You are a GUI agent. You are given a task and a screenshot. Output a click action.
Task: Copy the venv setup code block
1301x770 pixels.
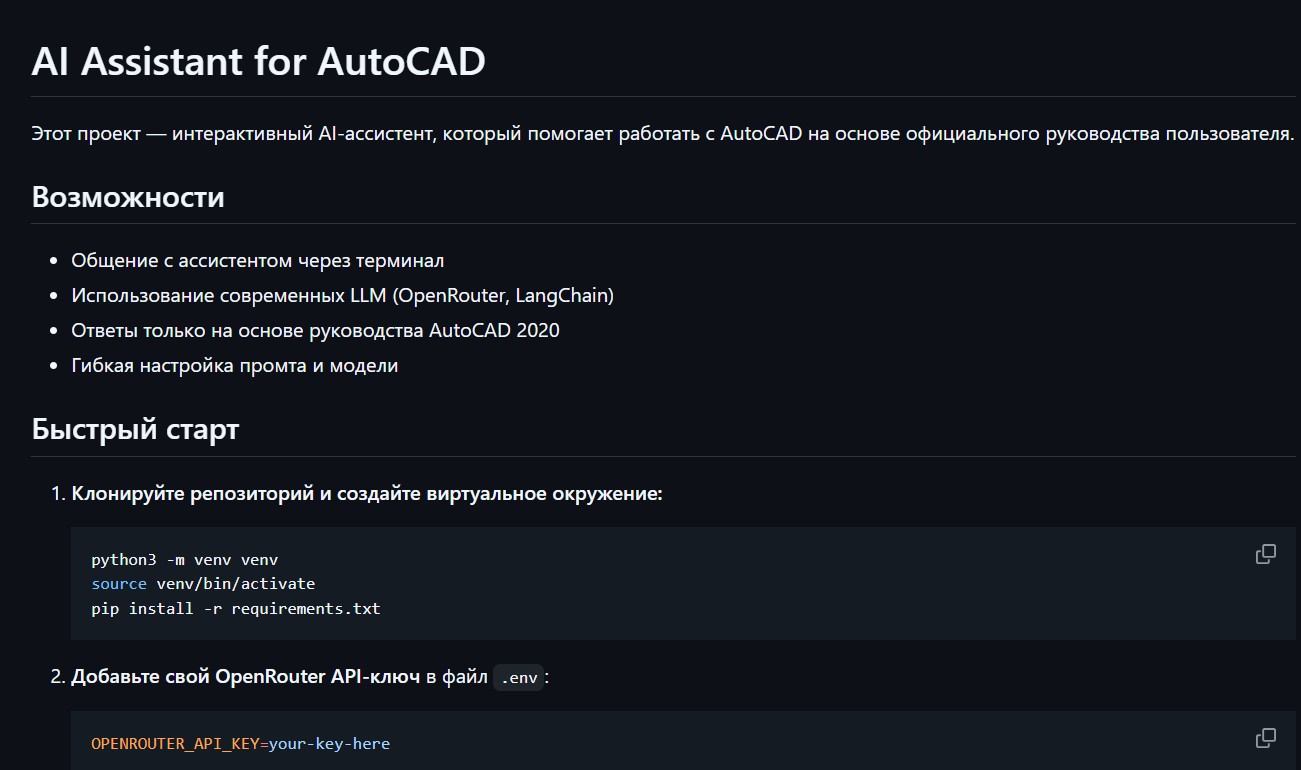1265,554
